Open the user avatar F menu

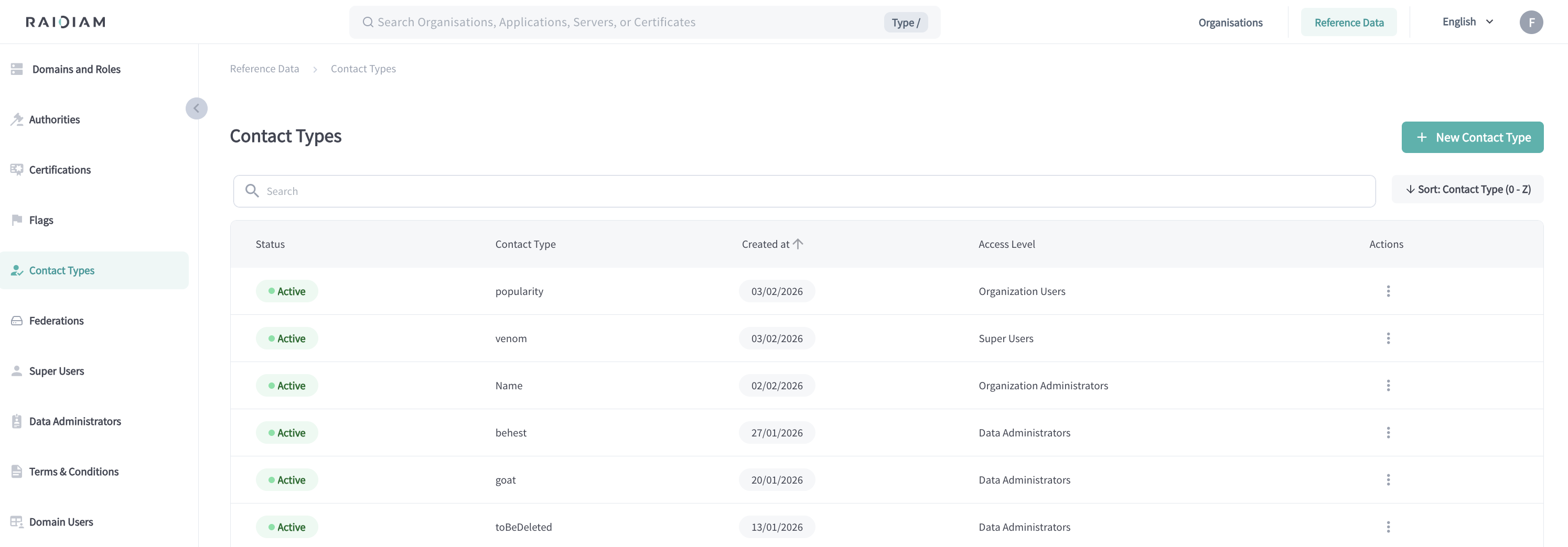click(x=1530, y=23)
